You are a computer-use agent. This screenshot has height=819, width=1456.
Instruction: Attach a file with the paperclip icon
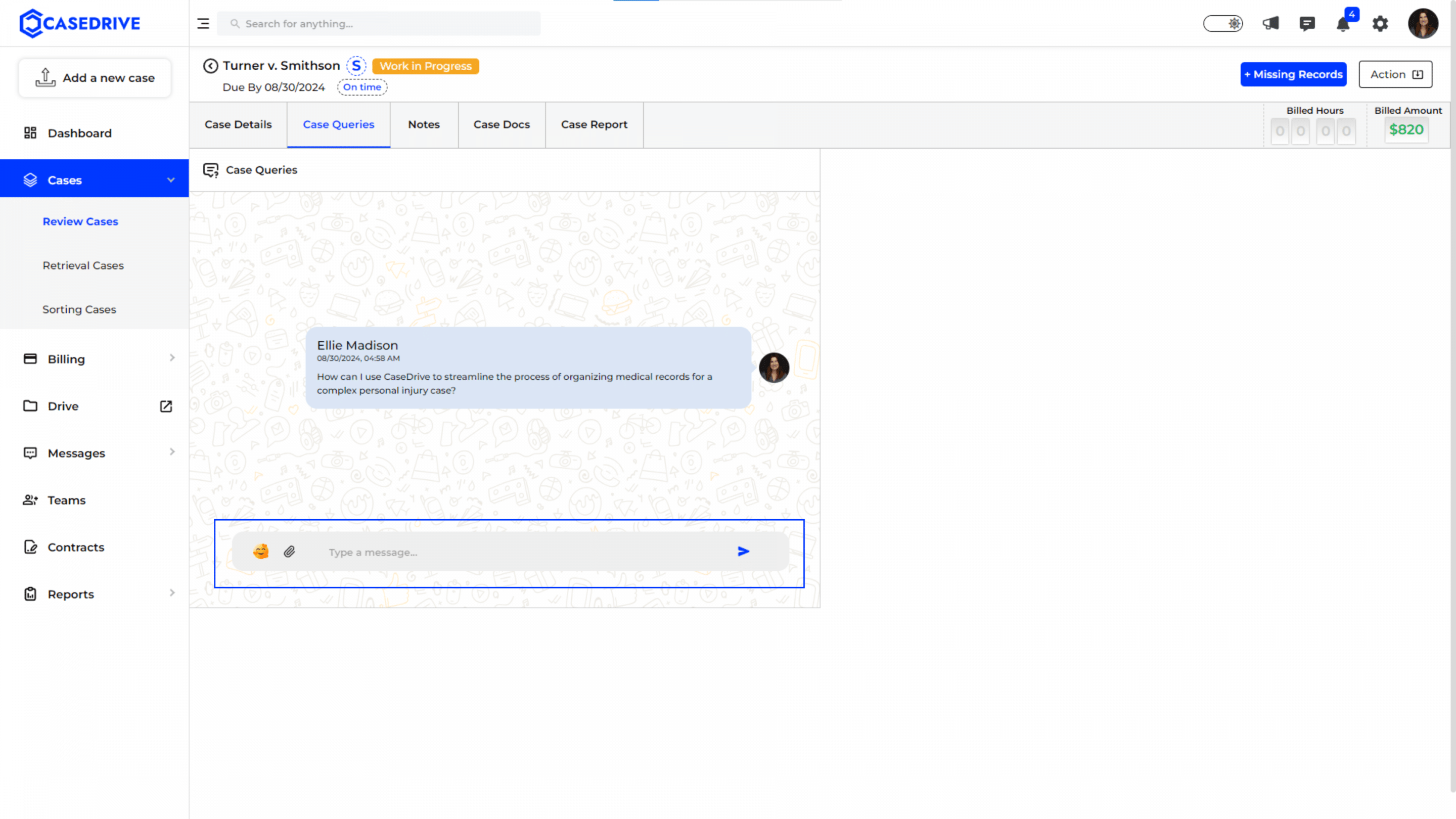pos(289,552)
